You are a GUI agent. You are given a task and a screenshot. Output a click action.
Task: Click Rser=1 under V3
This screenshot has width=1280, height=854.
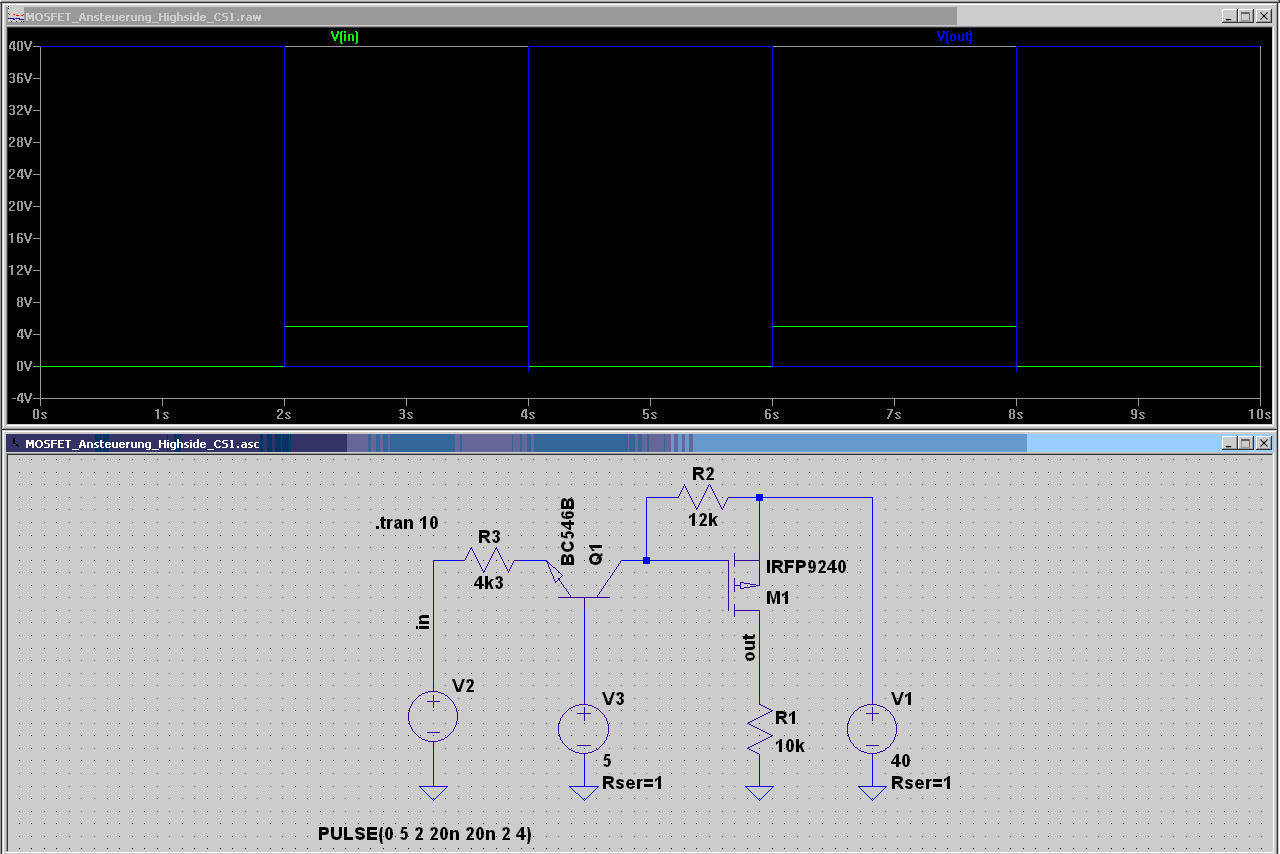click(x=632, y=784)
